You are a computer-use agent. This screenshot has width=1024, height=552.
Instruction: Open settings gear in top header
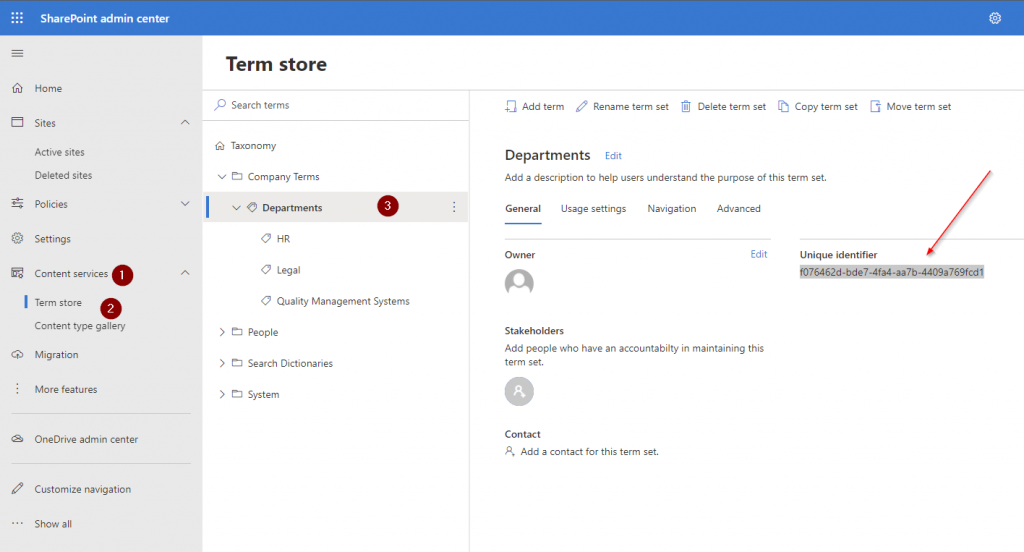994,18
